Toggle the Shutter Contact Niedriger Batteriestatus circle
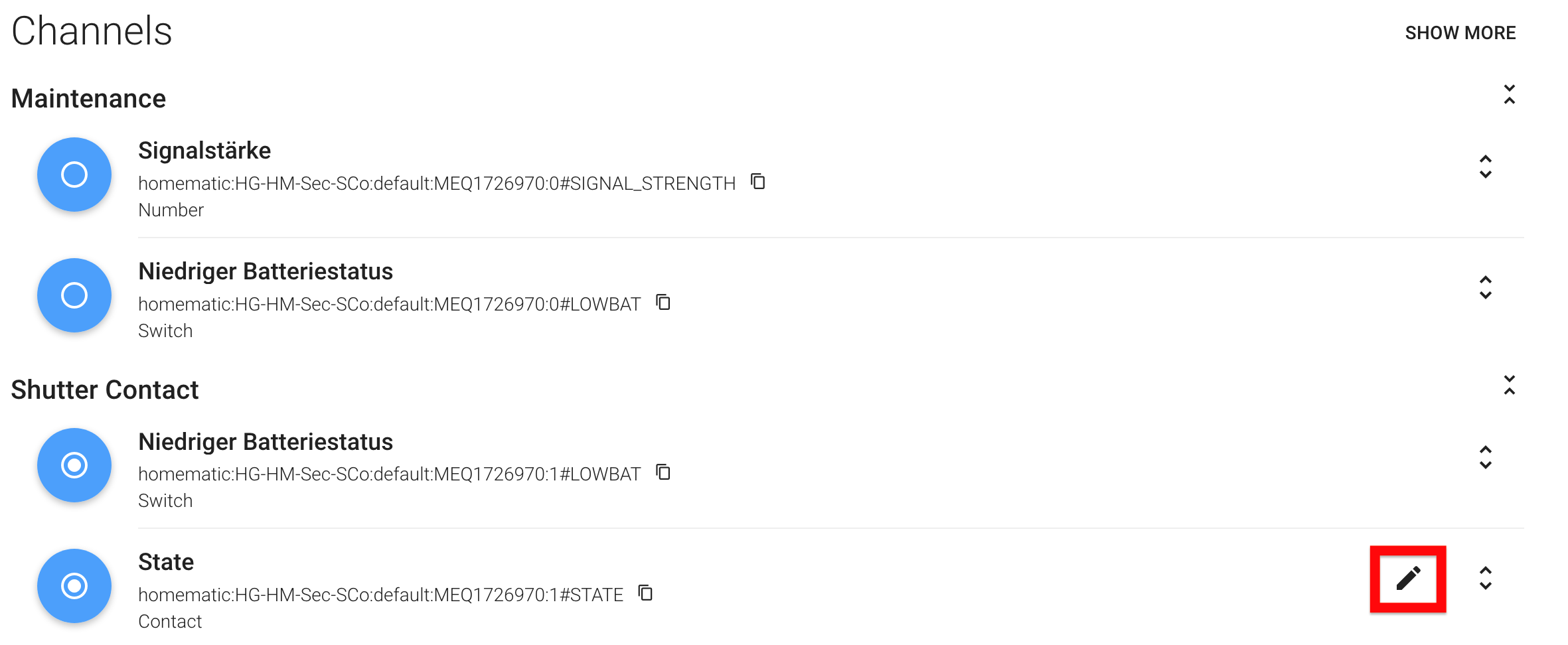The image size is (1568, 645). [74, 465]
